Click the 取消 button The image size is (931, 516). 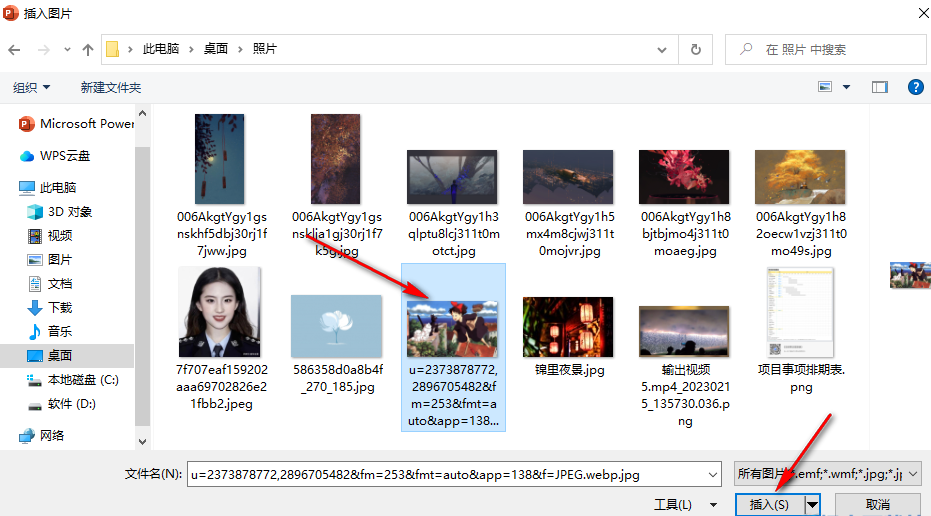pyautogui.click(x=877, y=505)
